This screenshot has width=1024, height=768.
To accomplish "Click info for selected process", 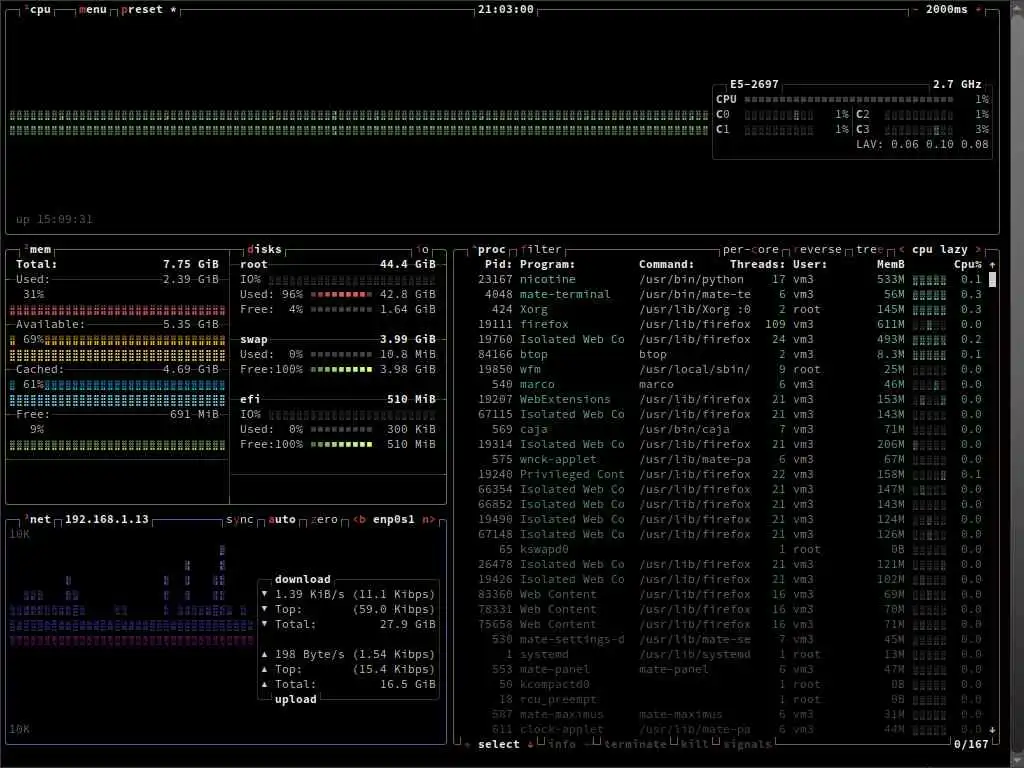I will tap(562, 744).
